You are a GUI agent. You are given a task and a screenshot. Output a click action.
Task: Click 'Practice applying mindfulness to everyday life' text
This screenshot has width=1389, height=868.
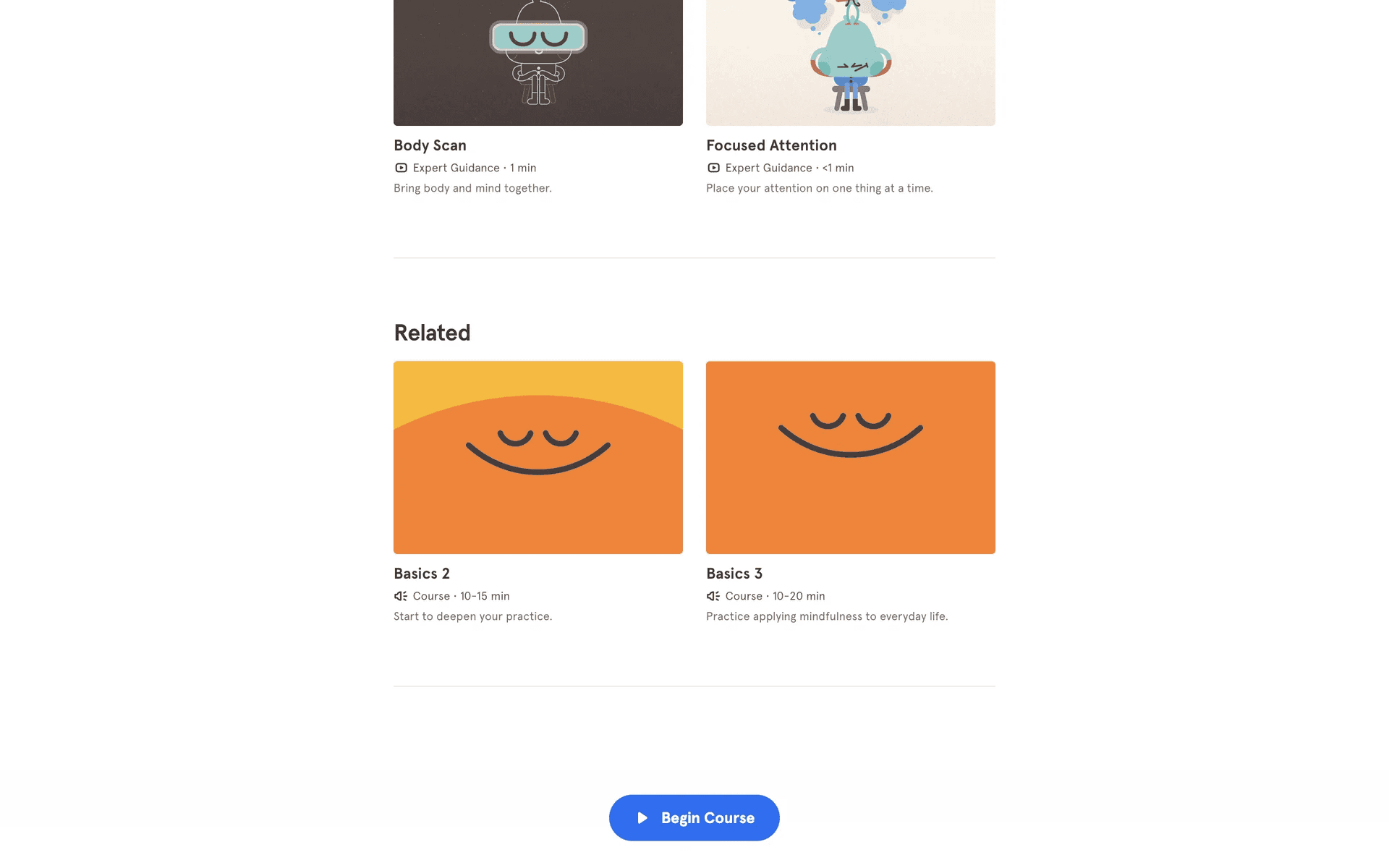pyautogui.click(x=827, y=616)
